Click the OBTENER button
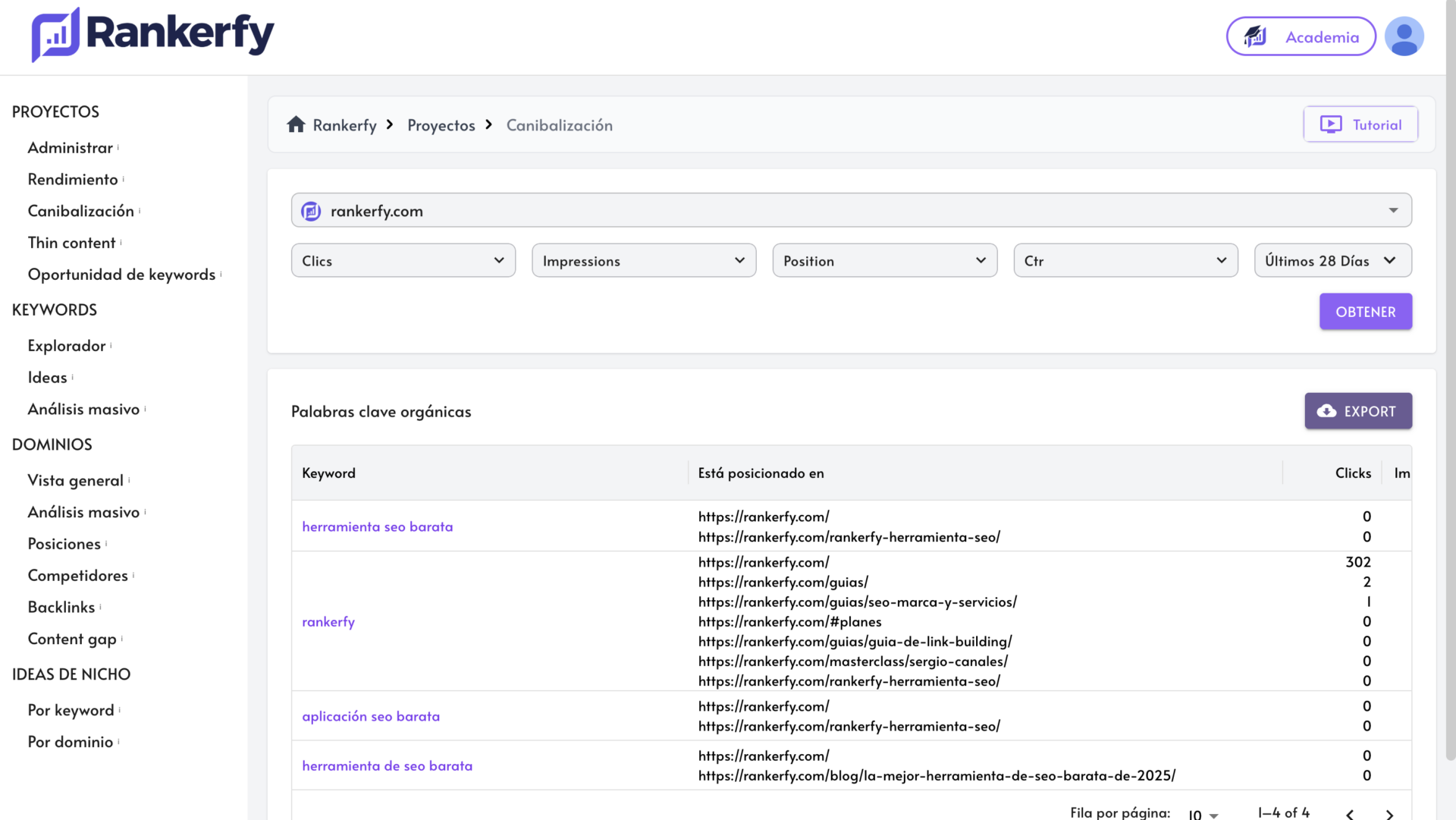 click(x=1365, y=312)
